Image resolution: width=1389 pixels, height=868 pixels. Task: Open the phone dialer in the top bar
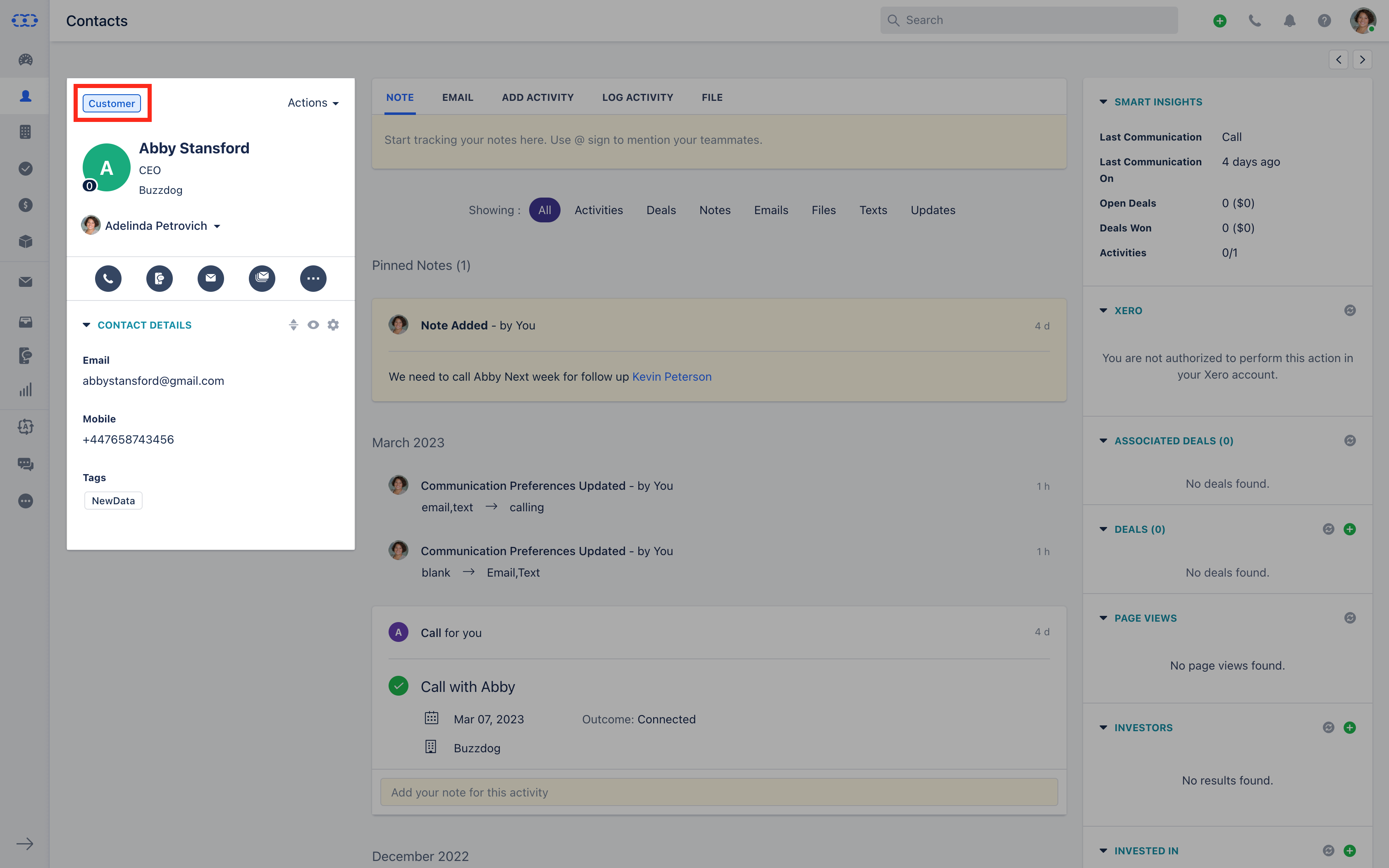tap(1255, 21)
